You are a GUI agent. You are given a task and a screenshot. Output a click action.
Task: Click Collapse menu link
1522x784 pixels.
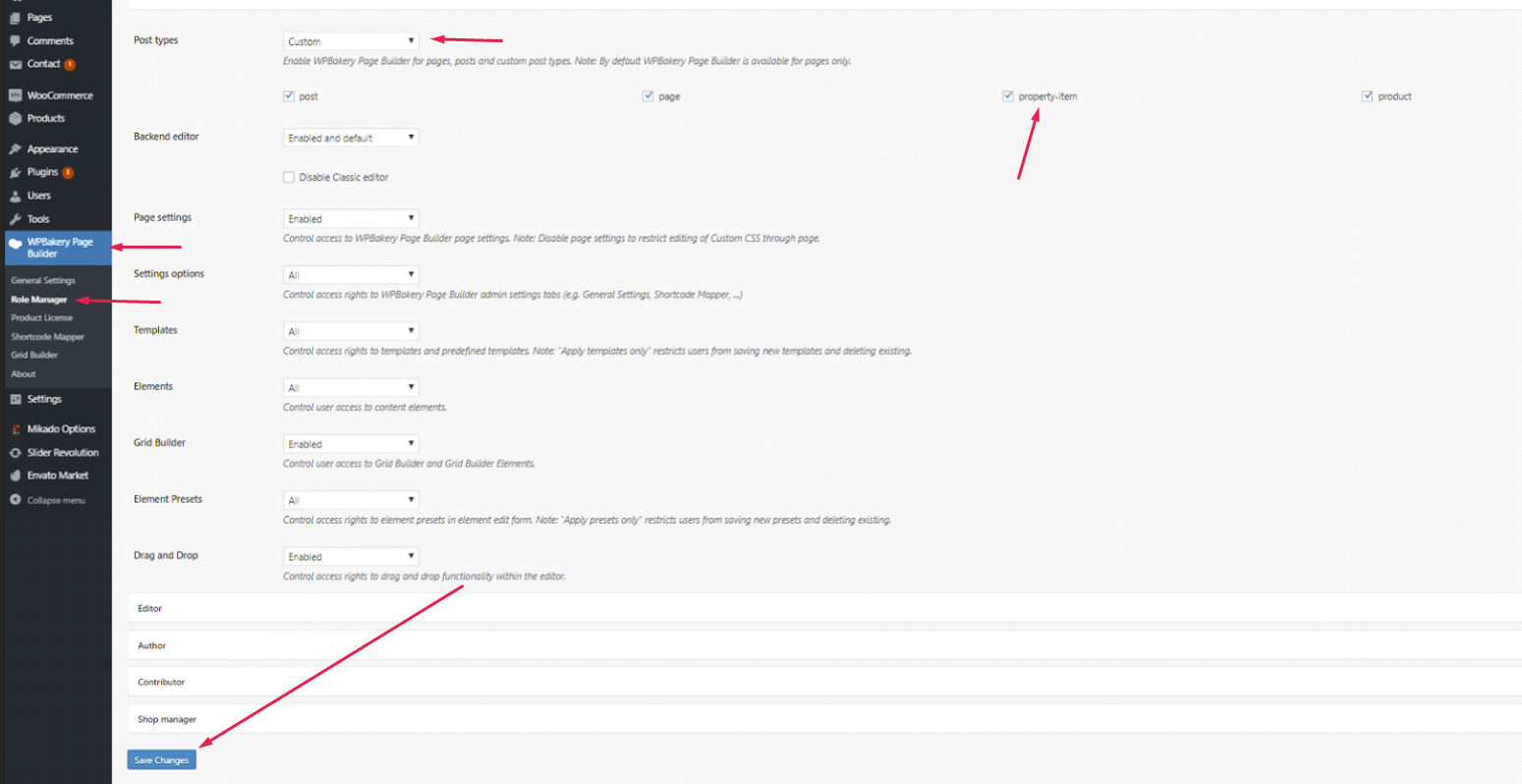tap(56, 500)
